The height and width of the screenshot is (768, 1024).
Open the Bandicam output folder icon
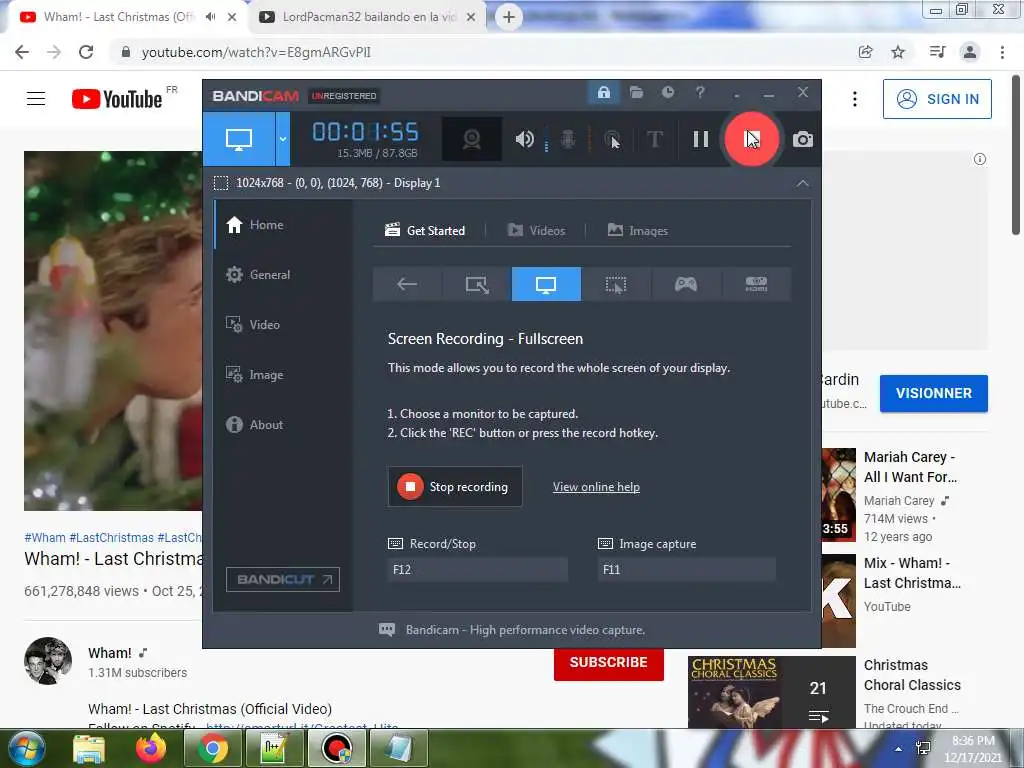click(x=636, y=93)
